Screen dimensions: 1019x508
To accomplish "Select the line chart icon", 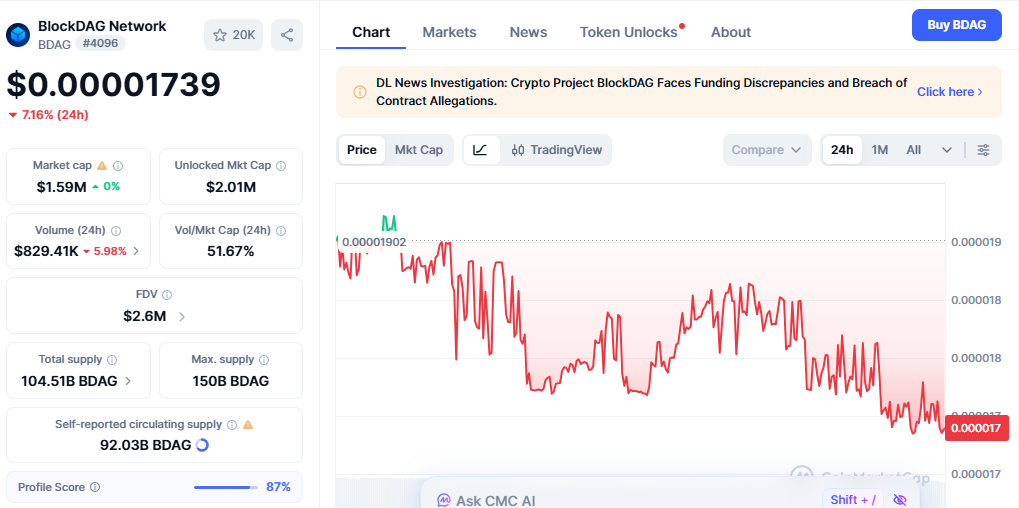I will [480, 150].
